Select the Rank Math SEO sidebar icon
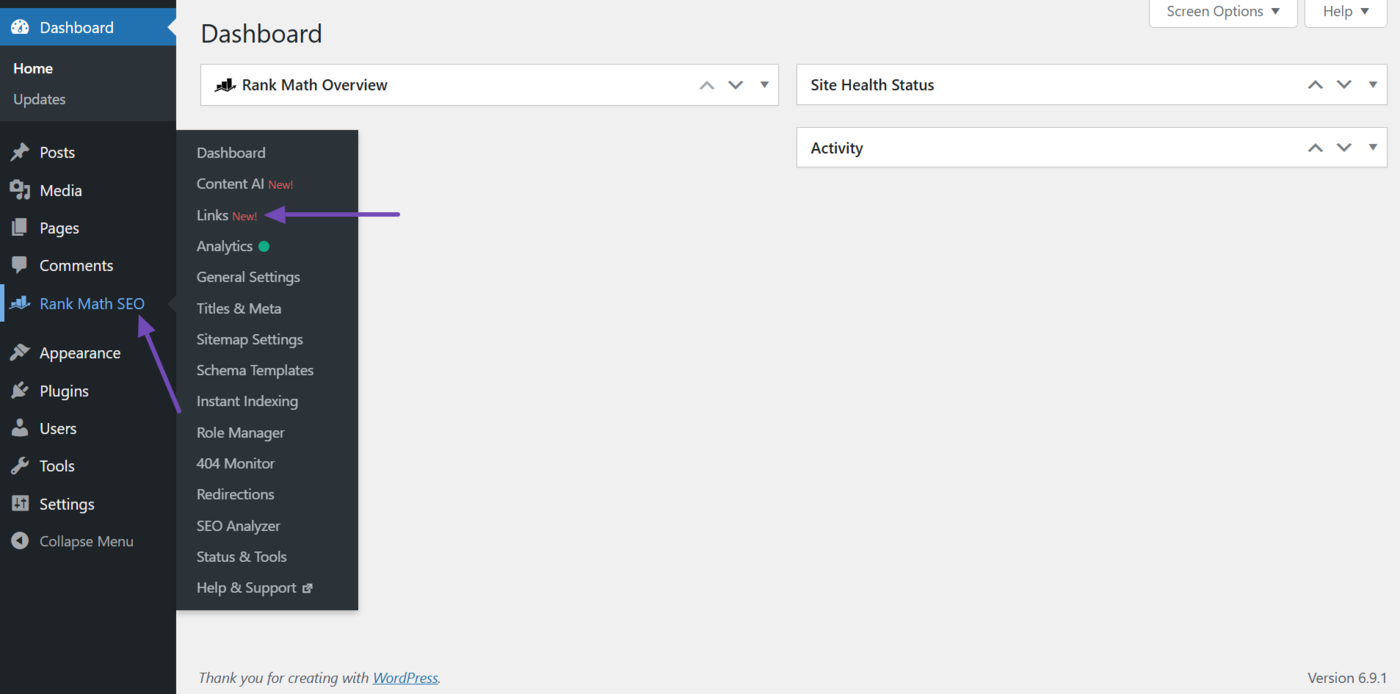Image resolution: width=1400 pixels, height=694 pixels. [20, 303]
